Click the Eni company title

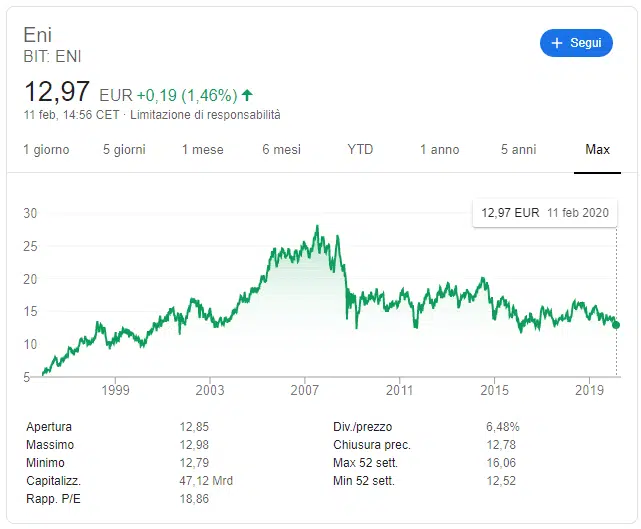[37, 35]
